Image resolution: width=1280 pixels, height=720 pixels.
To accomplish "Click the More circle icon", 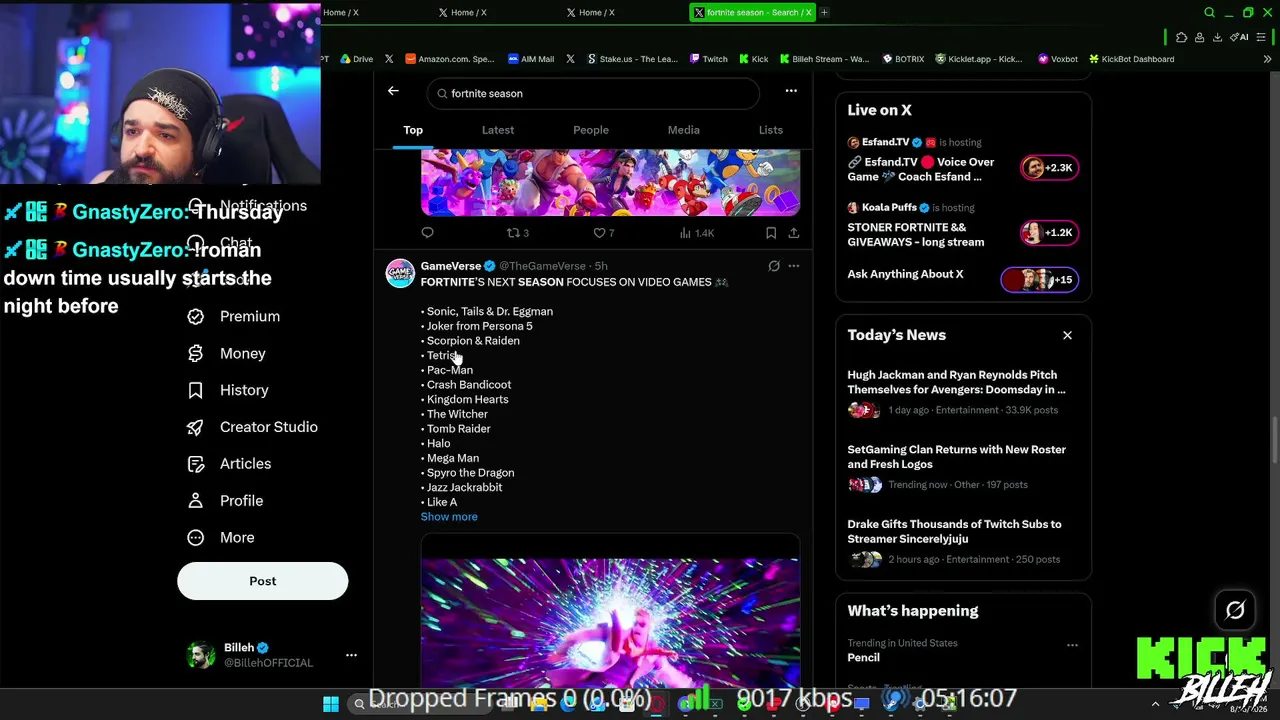I will pos(196,538).
